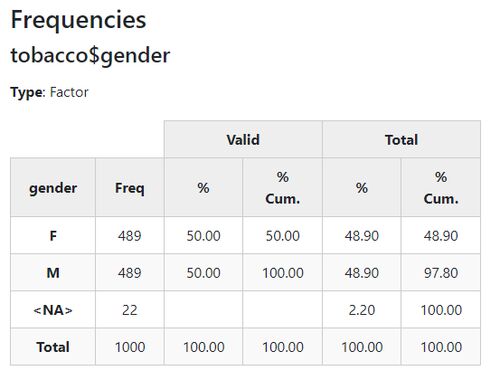Select the F row 48.90 Total % cell
This screenshot has width=500, height=380.
tap(362, 236)
